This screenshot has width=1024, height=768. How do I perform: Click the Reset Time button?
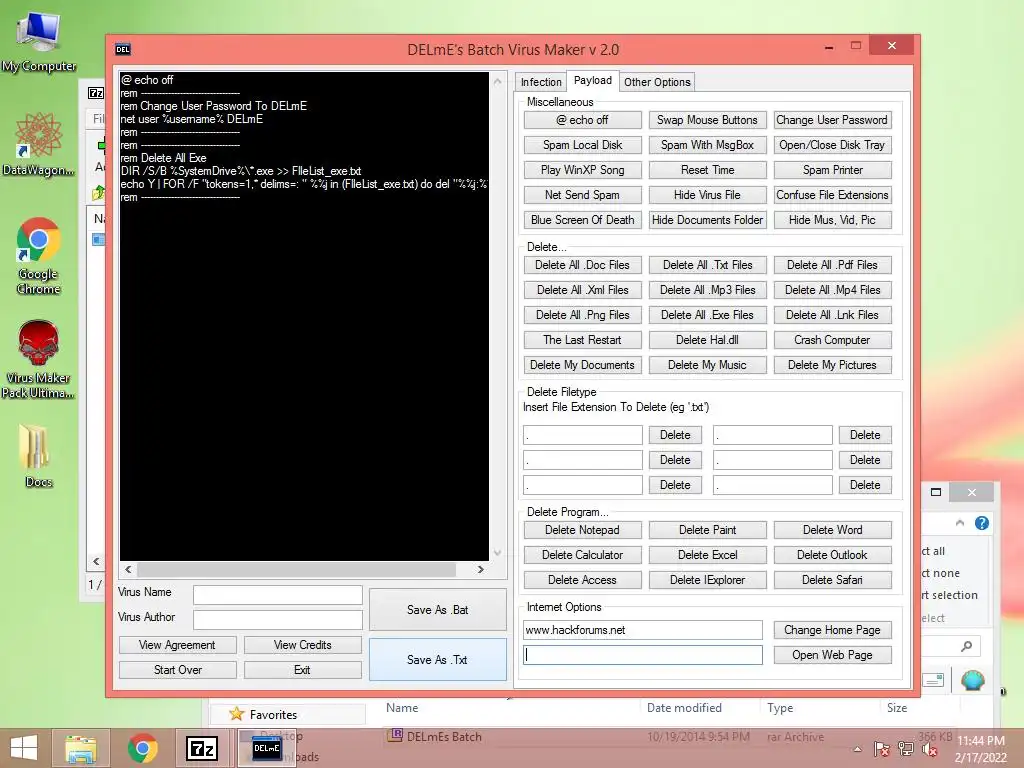pyautogui.click(x=707, y=170)
